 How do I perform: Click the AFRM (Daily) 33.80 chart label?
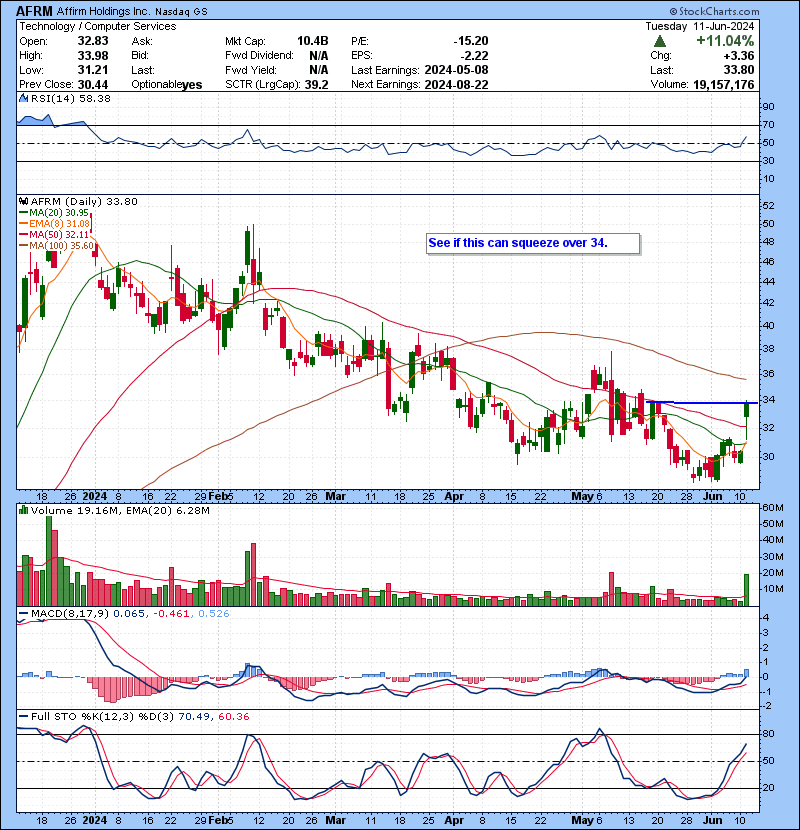coord(84,201)
